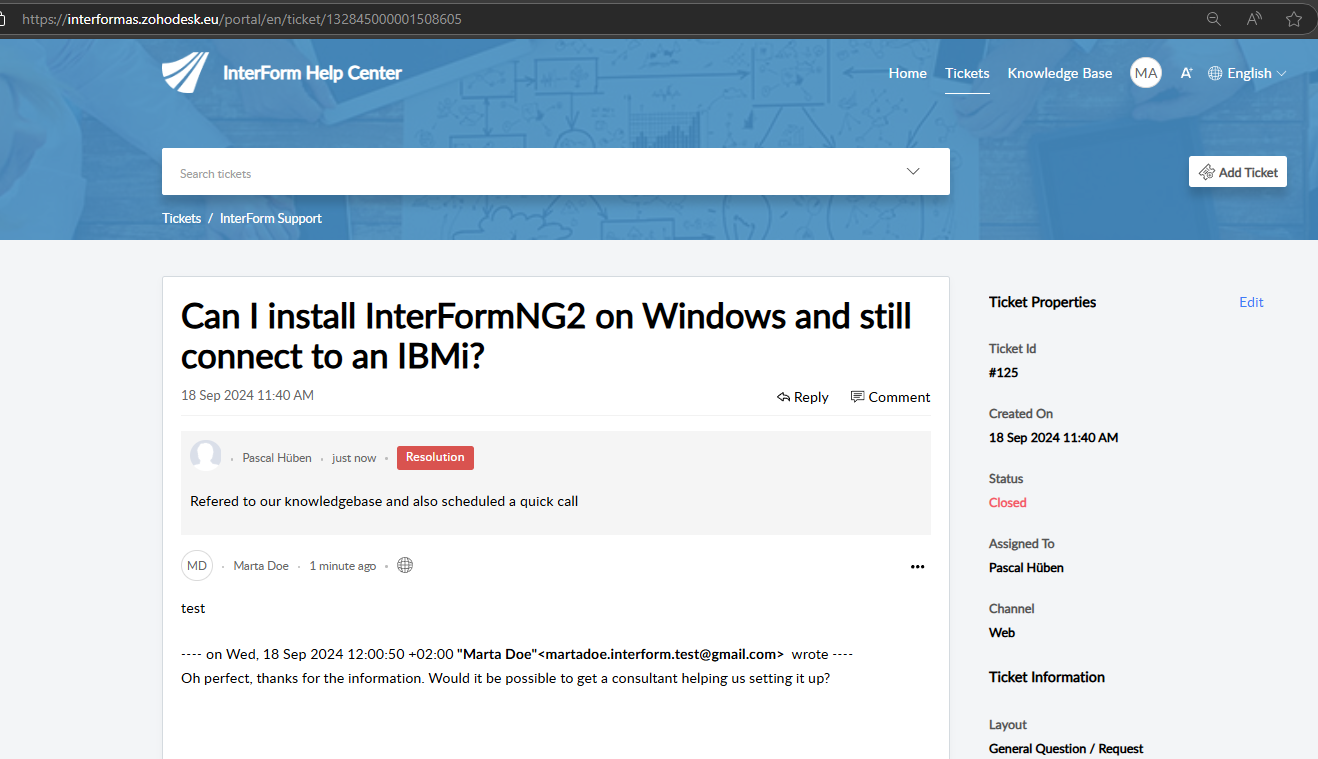Click the ticket title heading

click(x=546, y=336)
